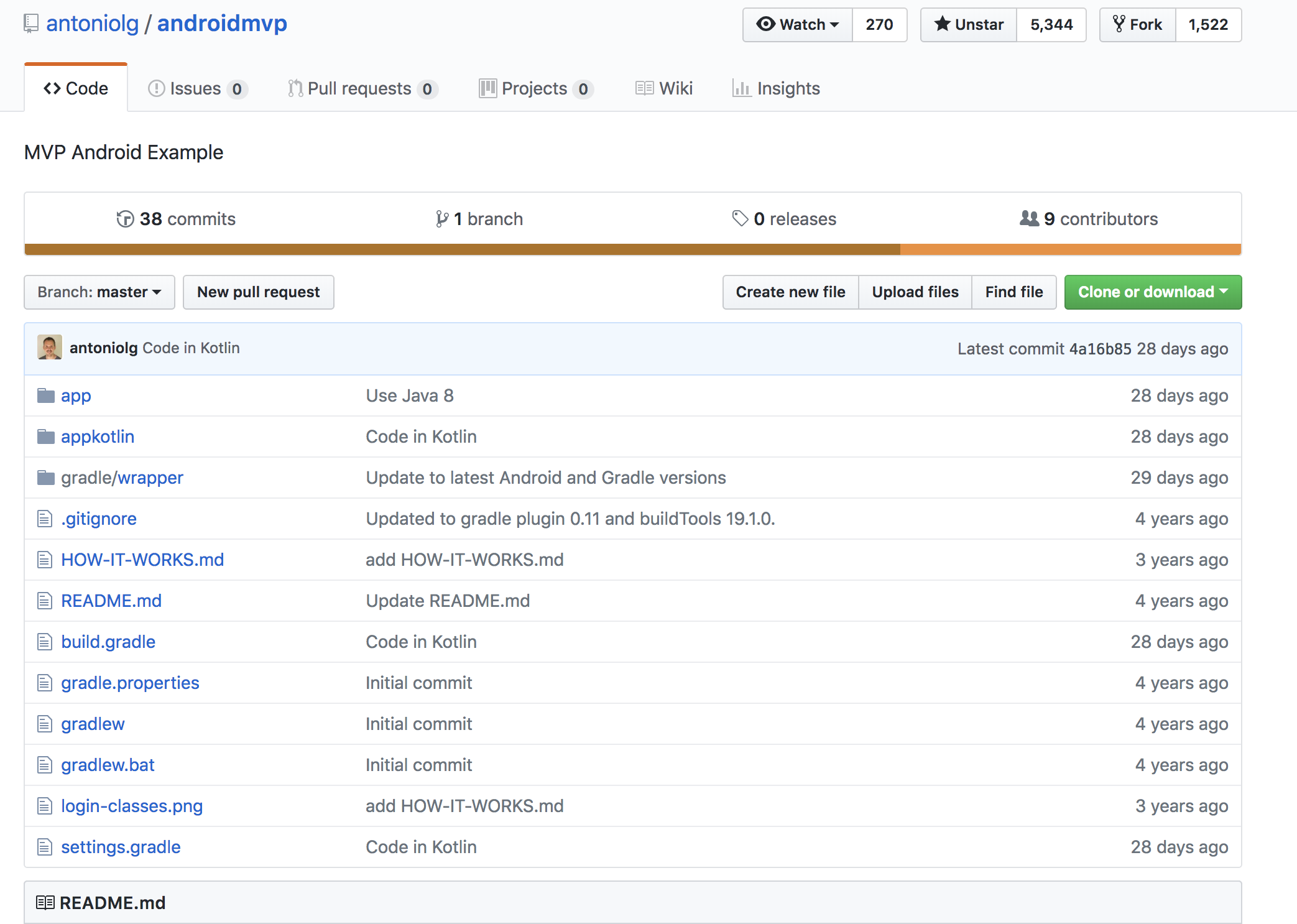Click the repository book icon beside antoniolg
This screenshot has height=924, width=1297.
point(30,24)
